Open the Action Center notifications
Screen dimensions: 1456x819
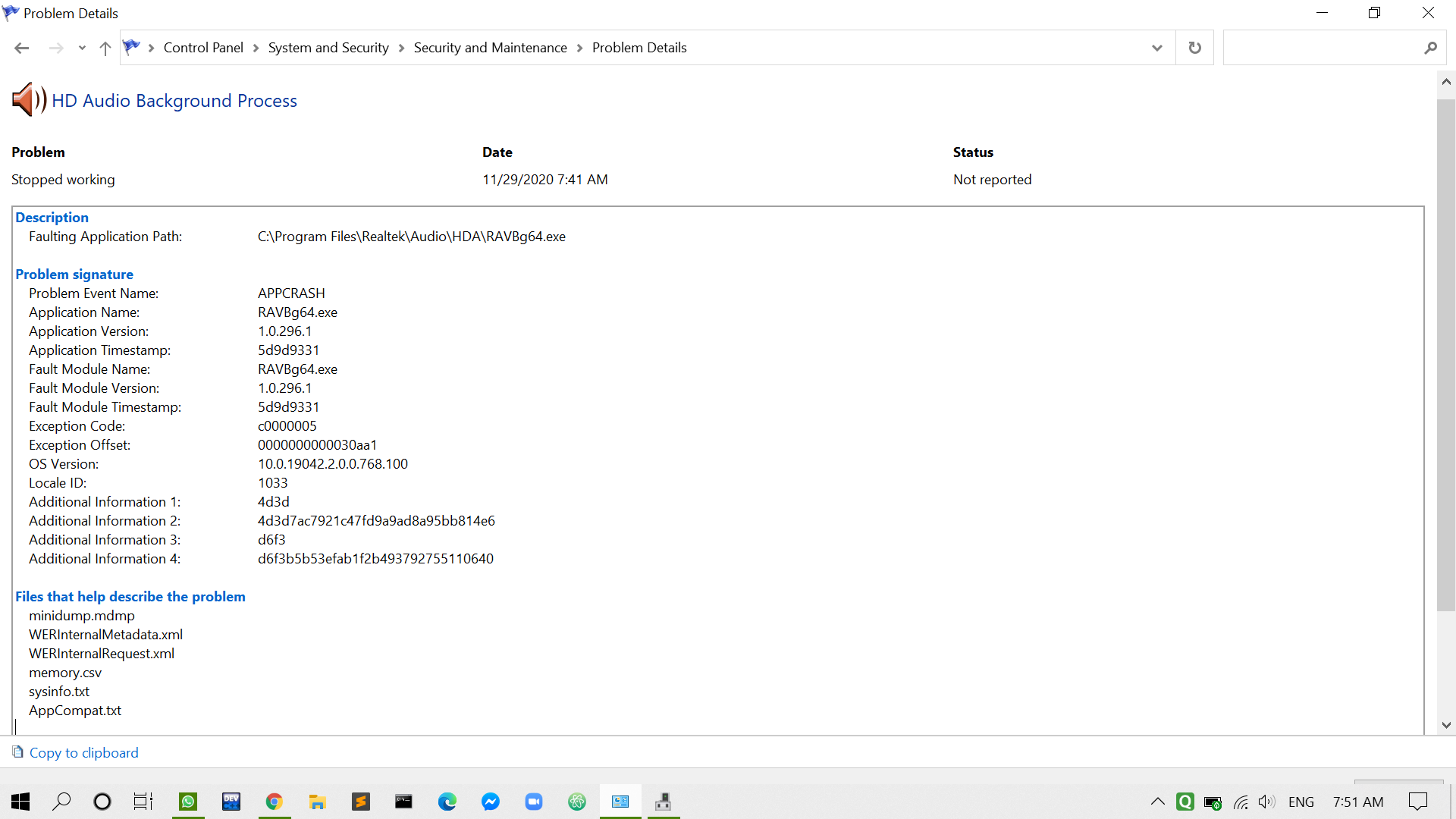1417,802
